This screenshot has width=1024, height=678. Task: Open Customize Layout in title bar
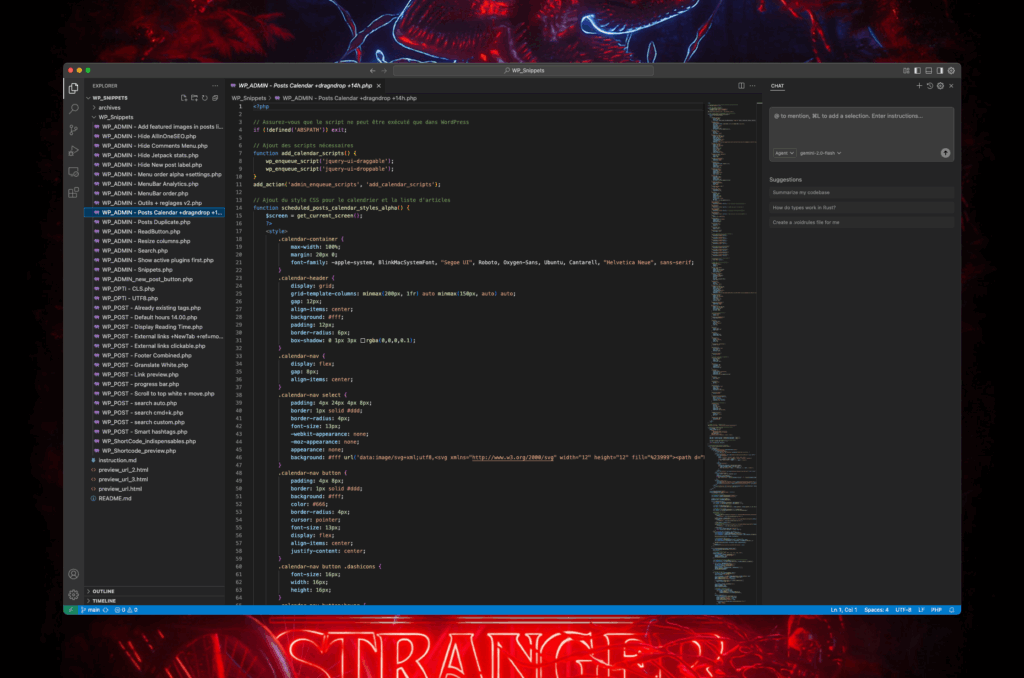(x=906, y=71)
